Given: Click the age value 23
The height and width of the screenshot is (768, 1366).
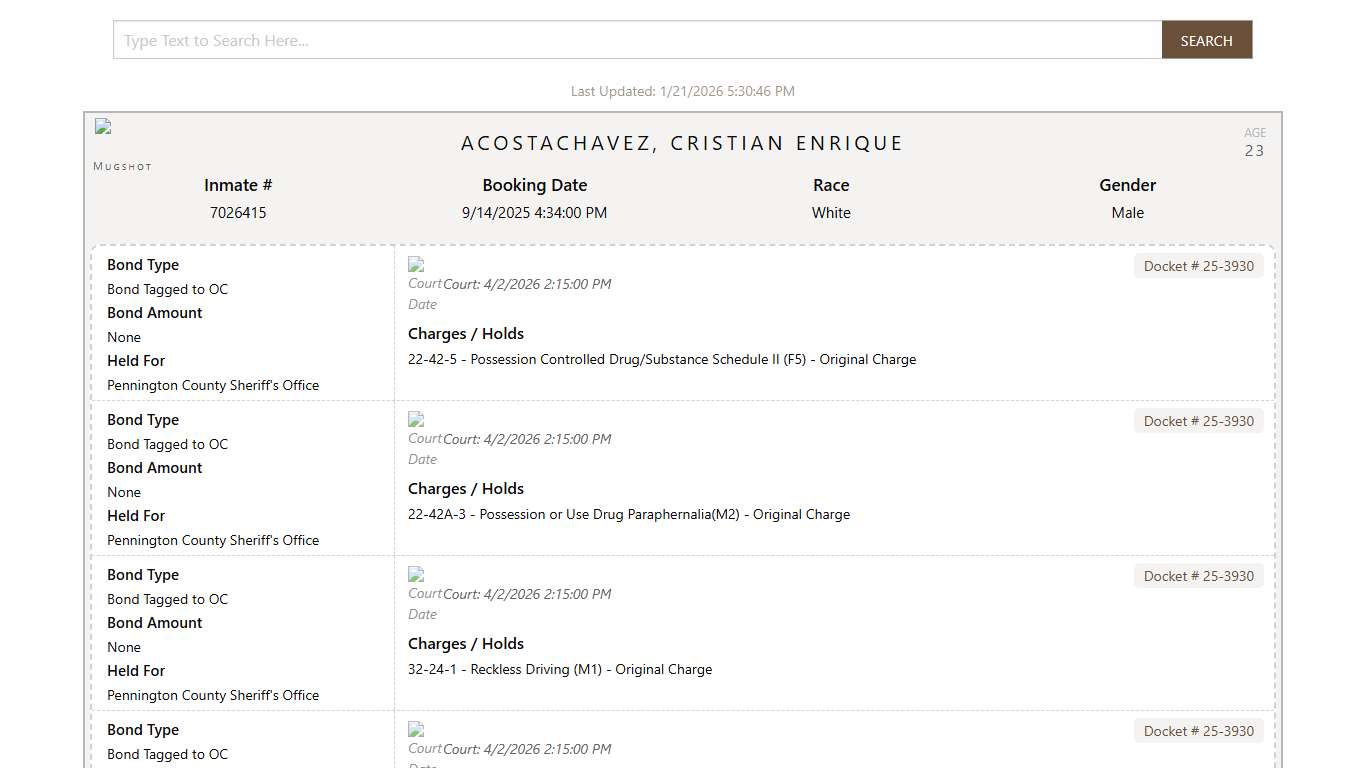Looking at the screenshot, I should 1254,151.
